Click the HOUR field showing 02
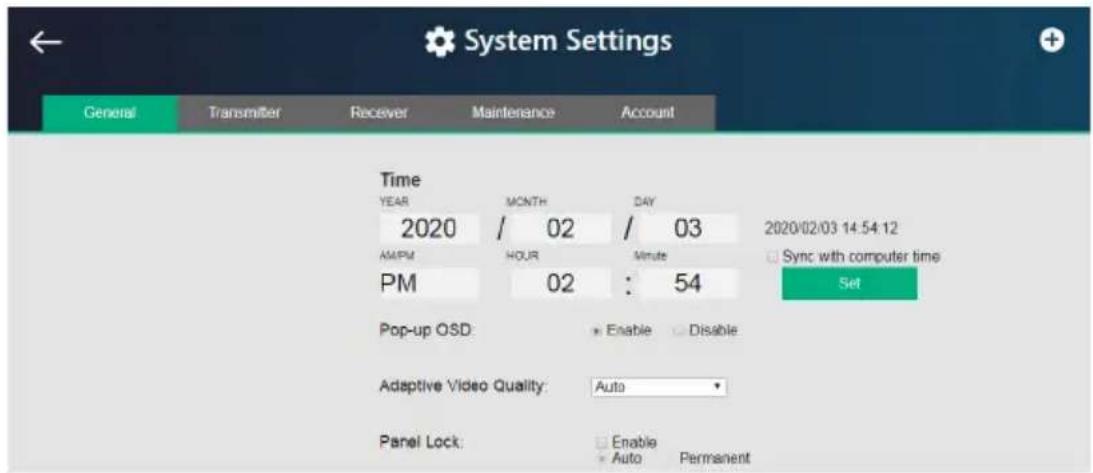Screen dimensions: 1093x473 coord(560,284)
